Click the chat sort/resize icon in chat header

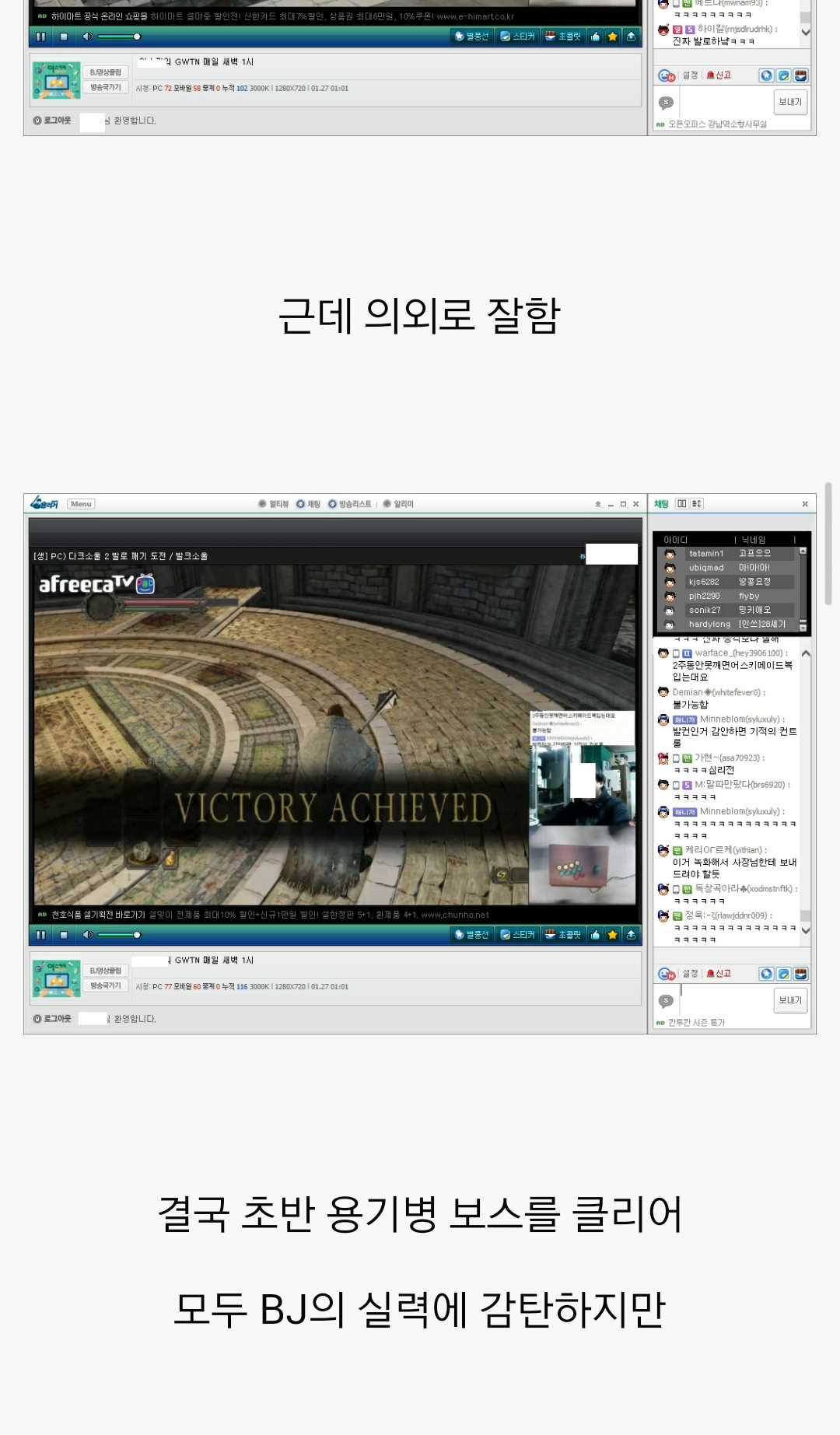click(x=697, y=504)
